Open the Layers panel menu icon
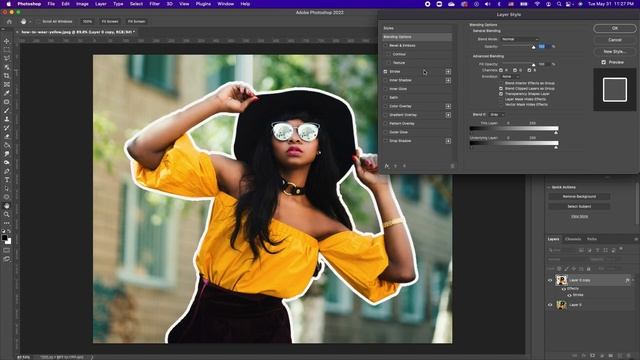This screenshot has width=640, height=360. pyautogui.click(x=636, y=239)
